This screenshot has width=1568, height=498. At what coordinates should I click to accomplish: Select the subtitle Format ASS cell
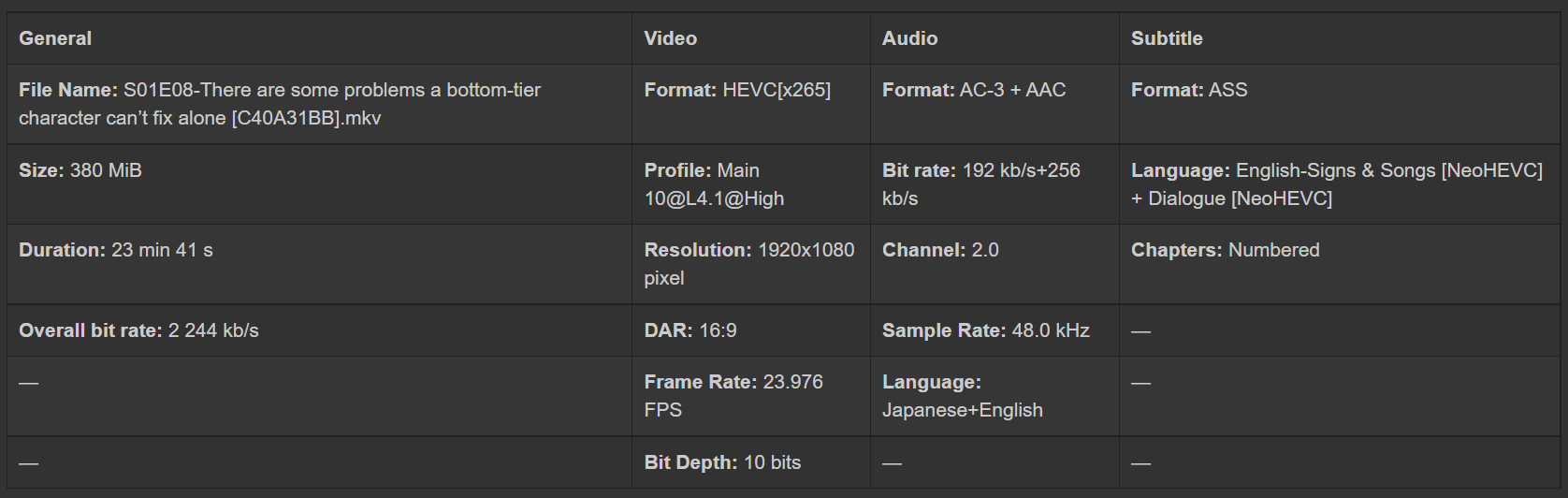click(x=1189, y=90)
